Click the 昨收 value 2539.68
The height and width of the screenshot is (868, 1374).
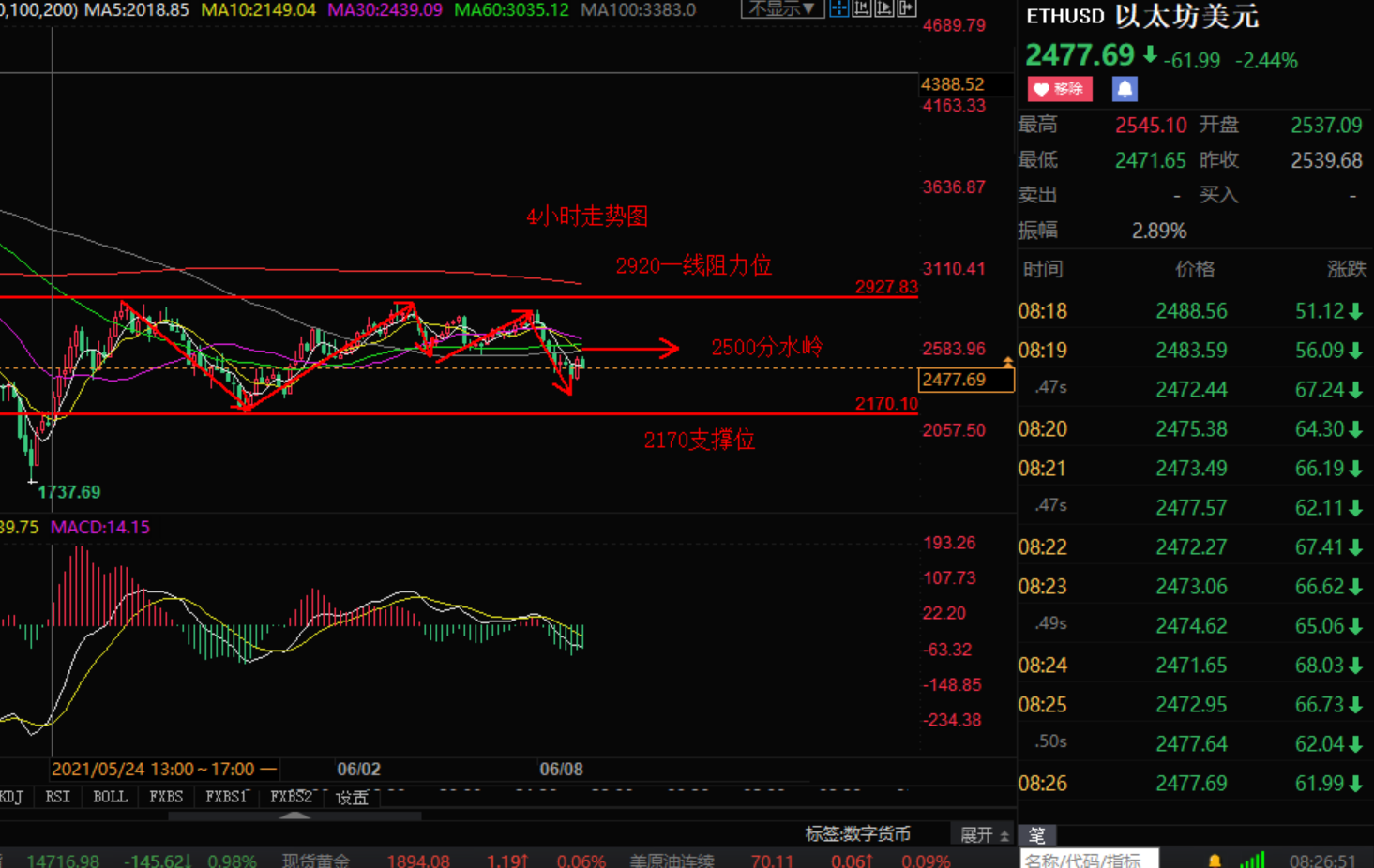tap(1326, 160)
